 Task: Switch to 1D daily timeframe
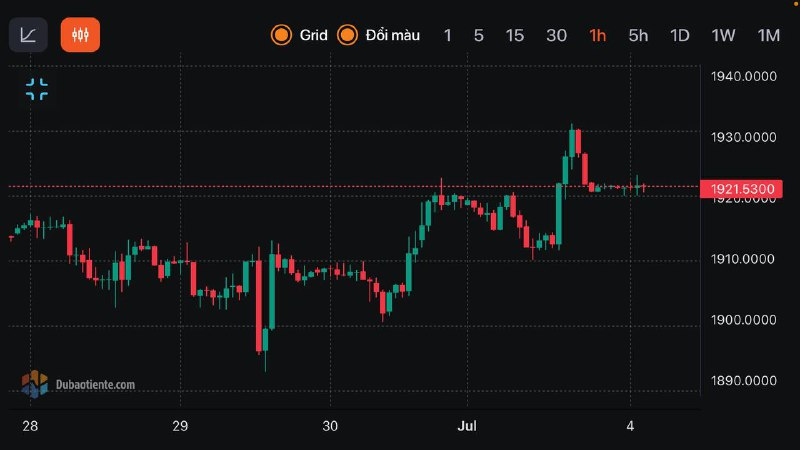tap(680, 35)
